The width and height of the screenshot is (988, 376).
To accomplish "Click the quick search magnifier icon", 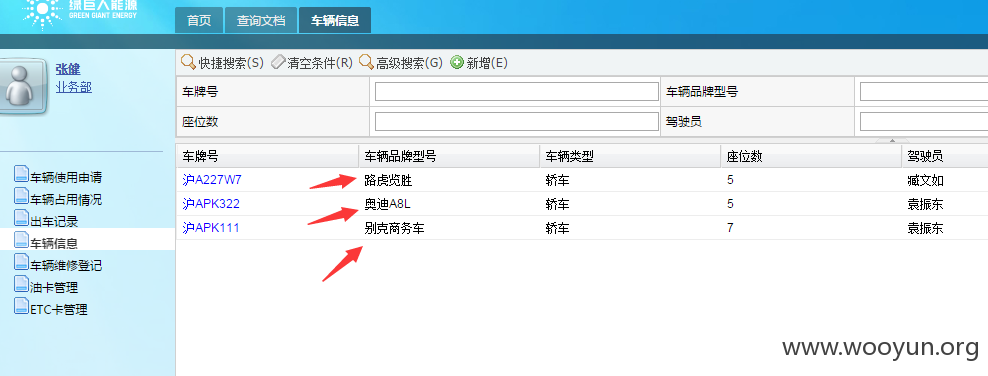I will 188,62.
